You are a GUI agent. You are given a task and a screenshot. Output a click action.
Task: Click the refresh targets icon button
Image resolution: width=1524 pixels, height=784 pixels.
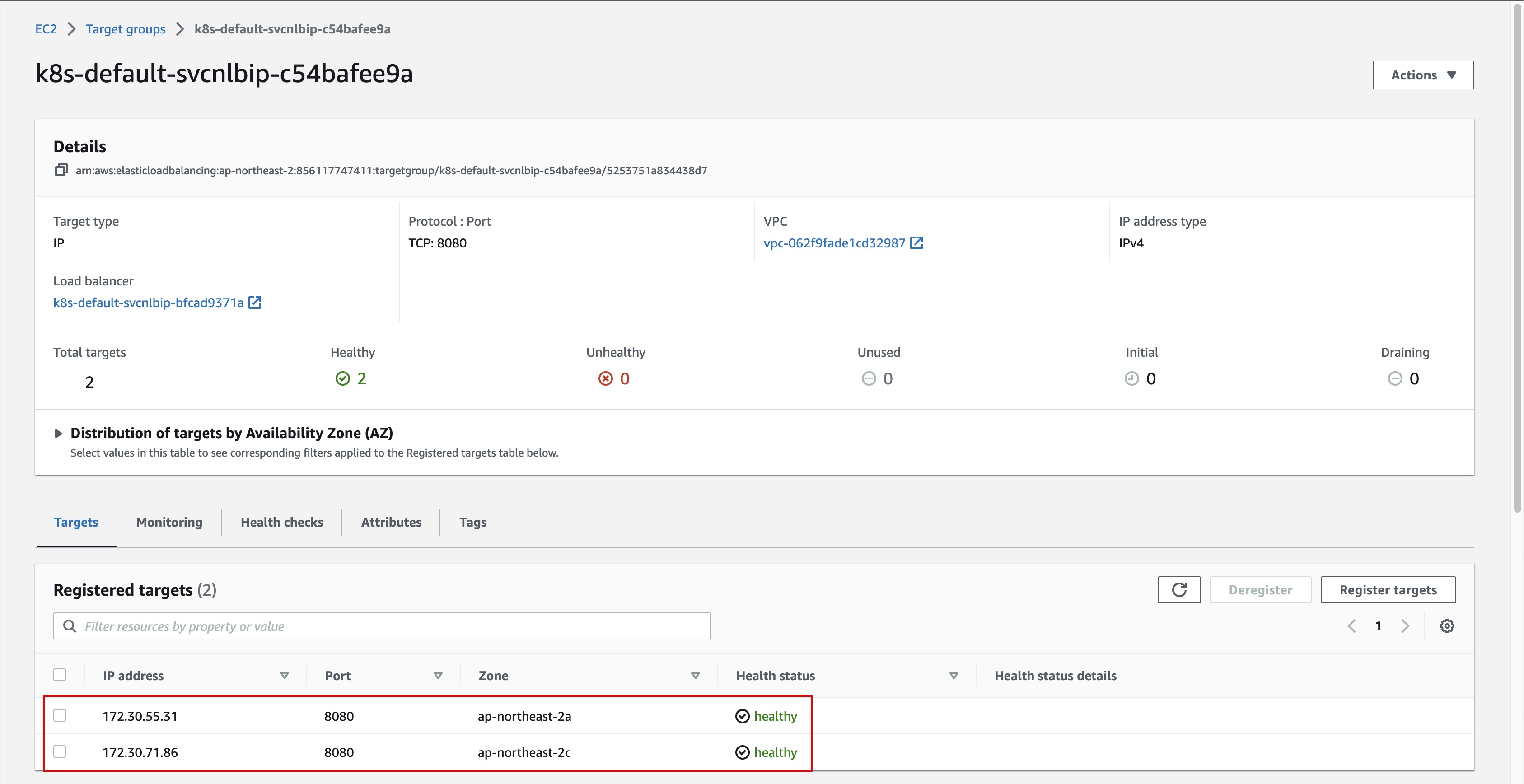click(1178, 590)
